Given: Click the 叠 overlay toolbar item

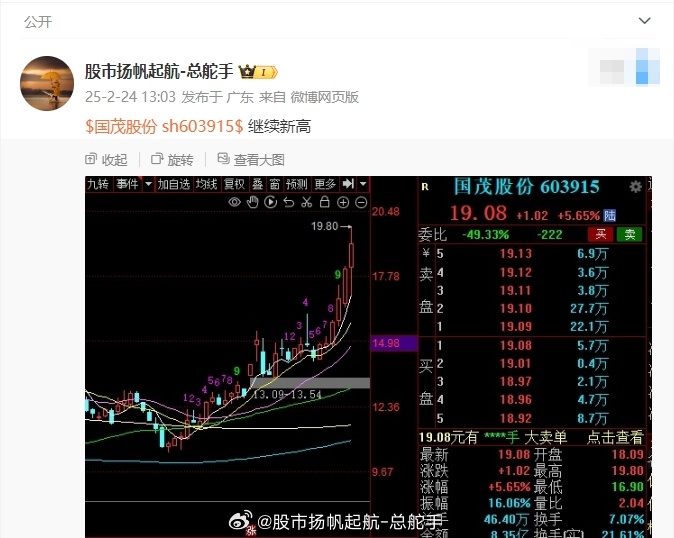Looking at the screenshot, I should 257,184.
